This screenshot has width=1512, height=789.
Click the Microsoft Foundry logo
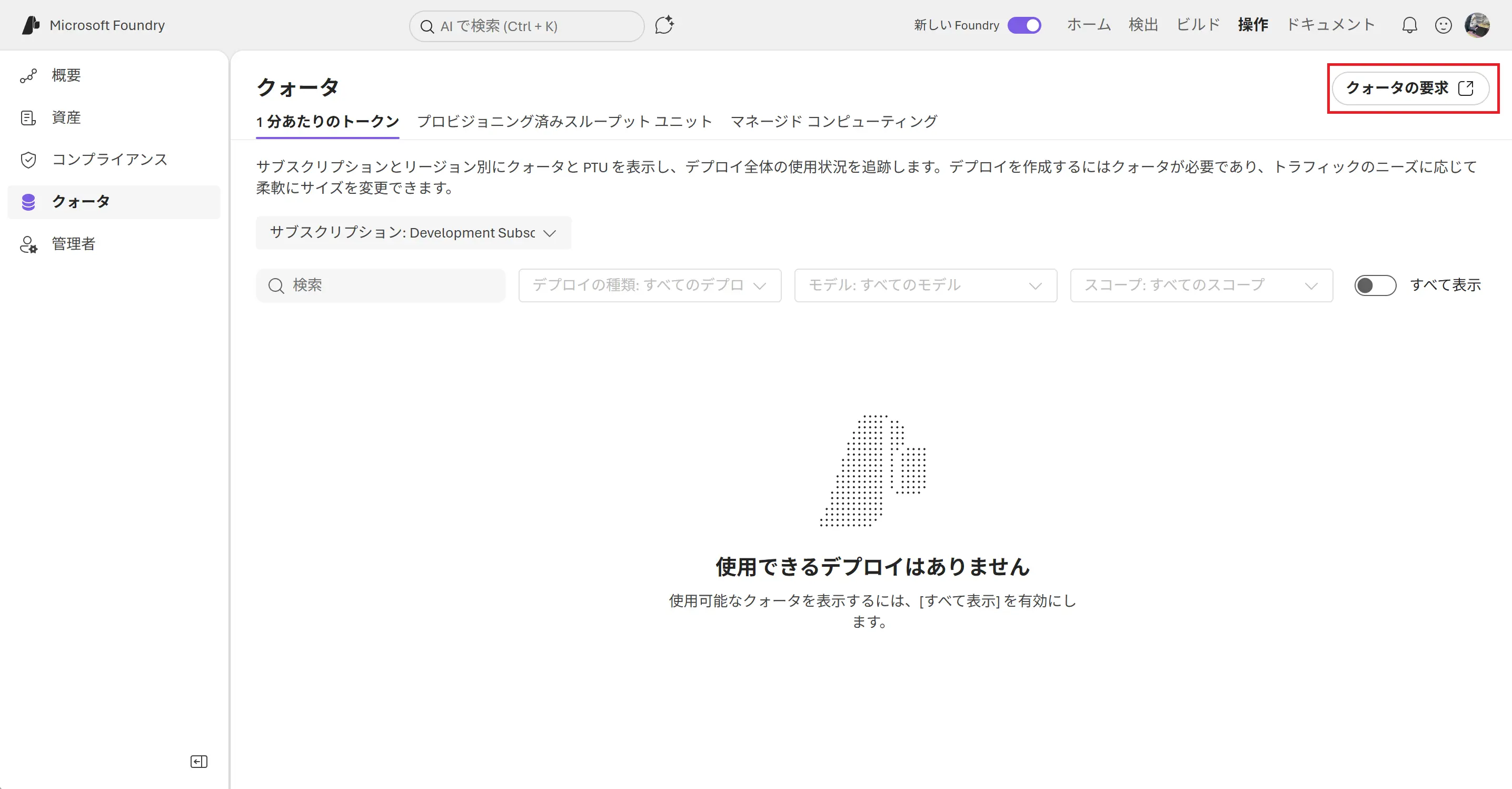pyautogui.click(x=31, y=25)
